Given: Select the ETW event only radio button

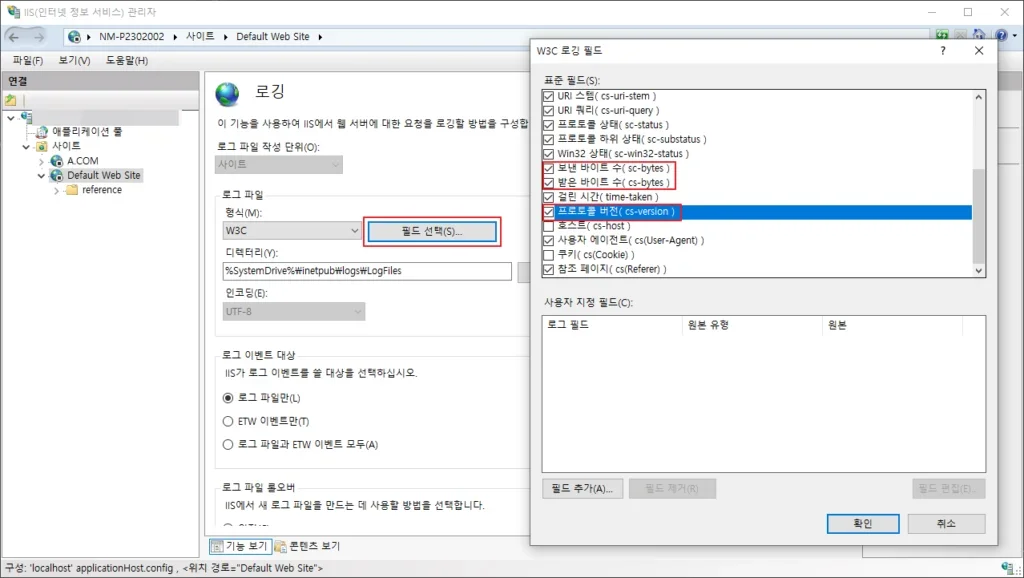Looking at the screenshot, I should [x=228, y=421].
